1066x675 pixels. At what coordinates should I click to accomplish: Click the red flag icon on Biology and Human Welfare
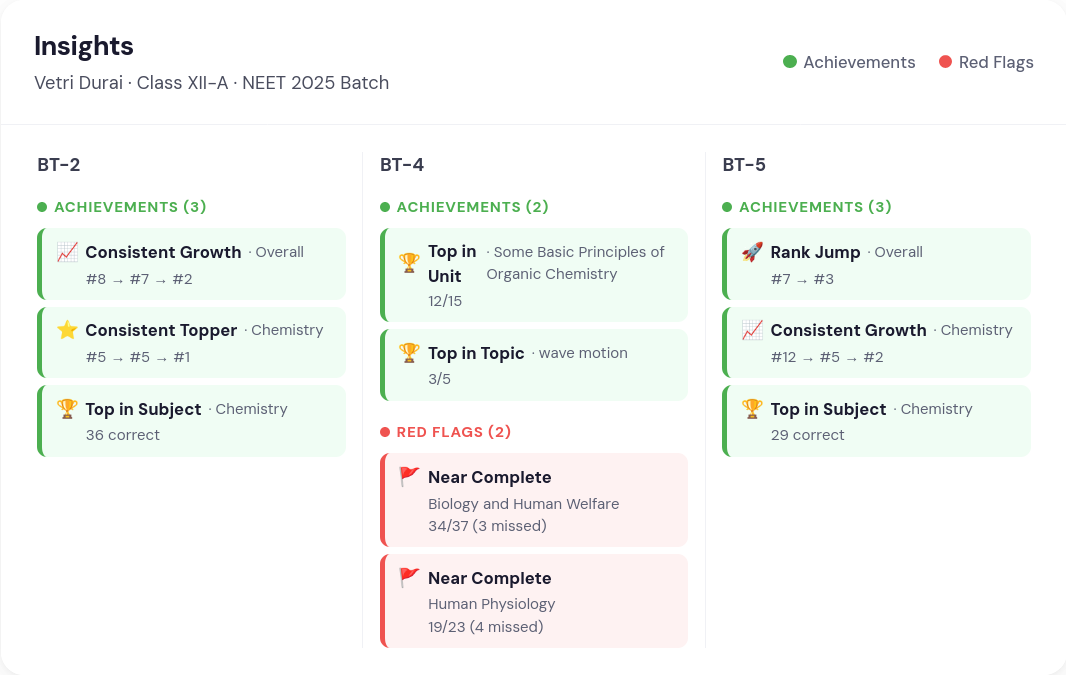[410, 476]
